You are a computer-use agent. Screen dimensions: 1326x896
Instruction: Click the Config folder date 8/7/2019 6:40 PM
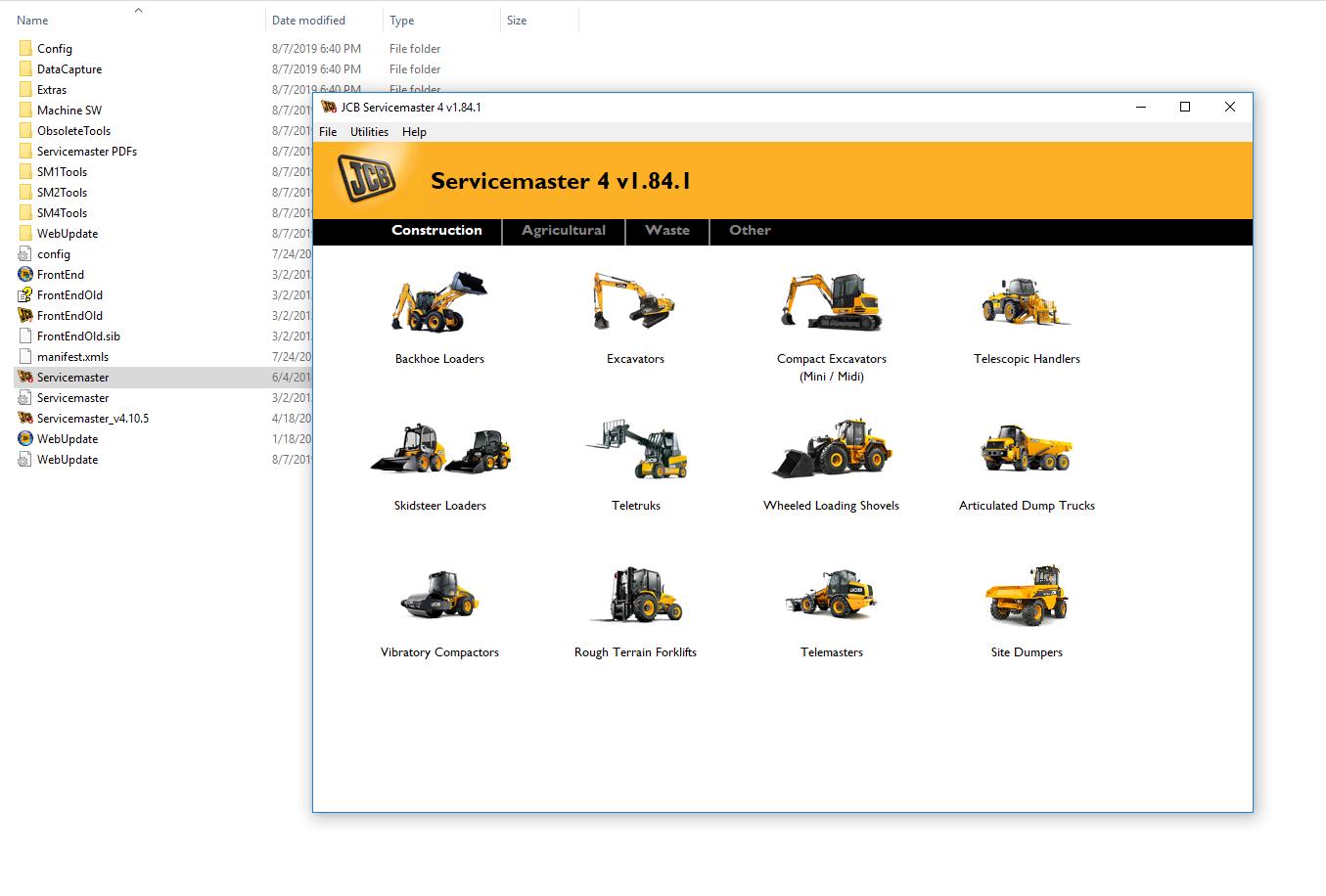(x=316, y=48)
